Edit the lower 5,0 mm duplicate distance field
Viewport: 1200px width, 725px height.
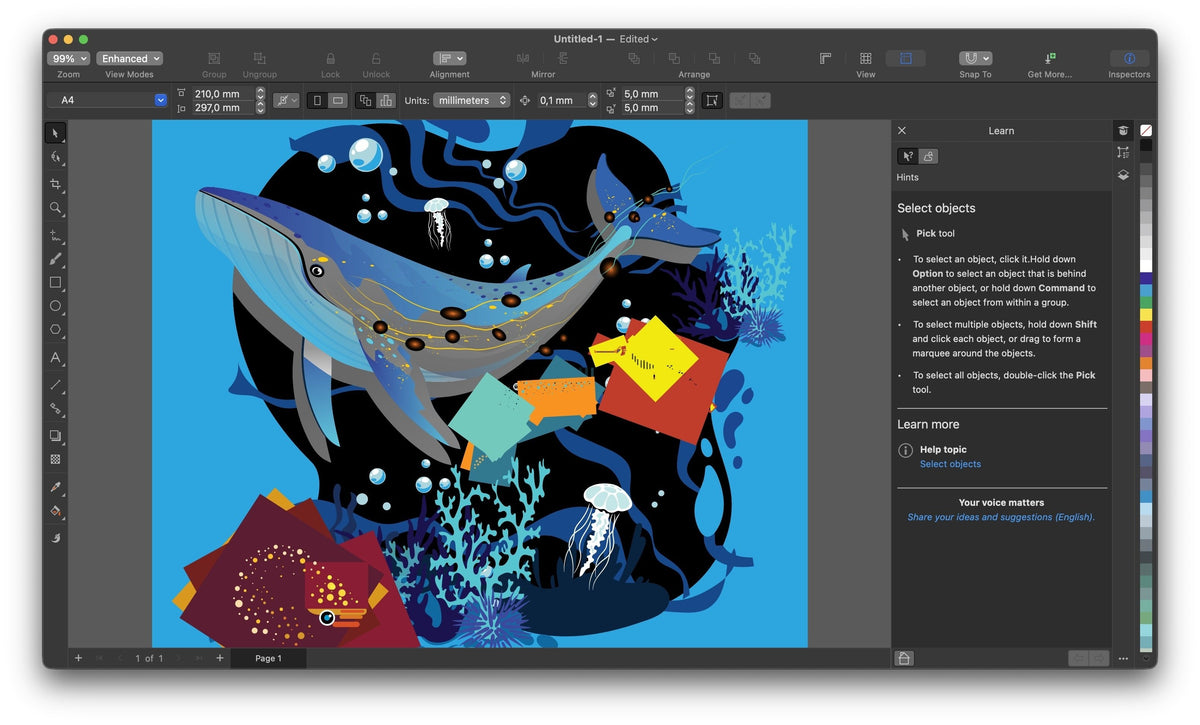[x=652, y=108]
